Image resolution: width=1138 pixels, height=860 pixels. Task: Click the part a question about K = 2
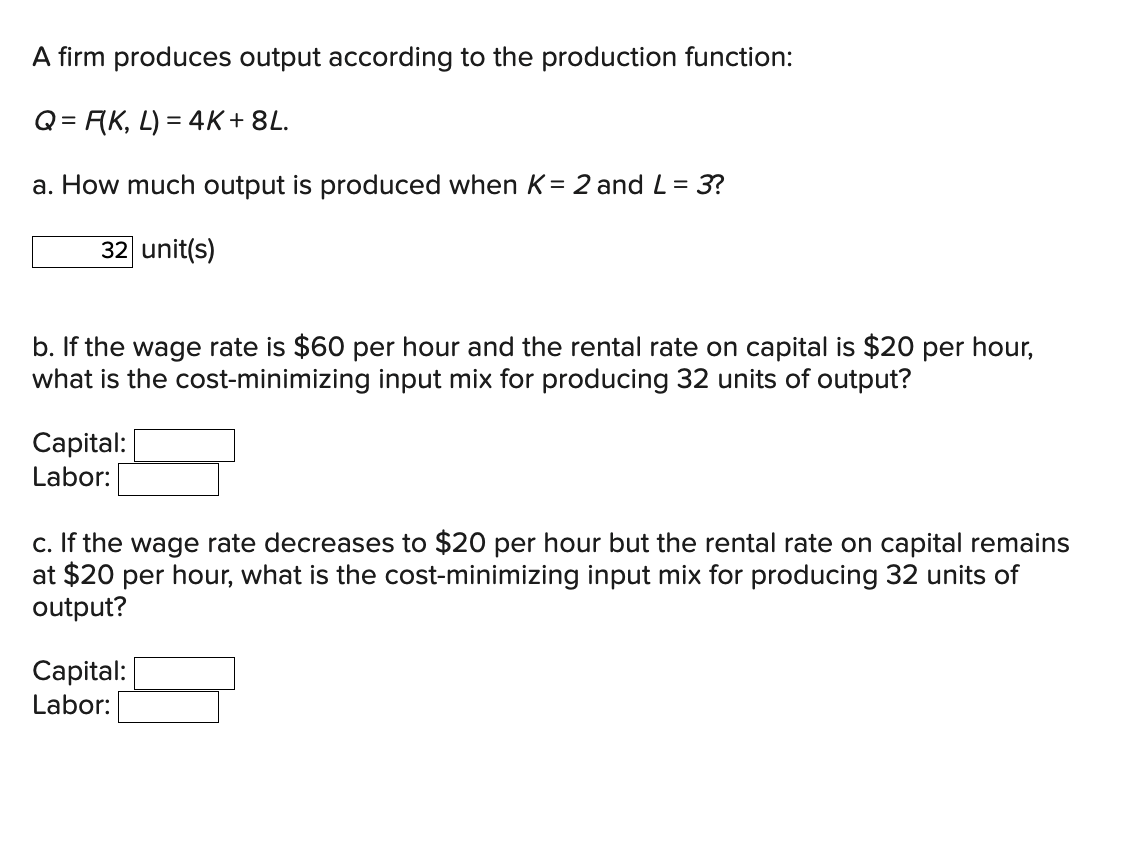(x=378, y=185)
